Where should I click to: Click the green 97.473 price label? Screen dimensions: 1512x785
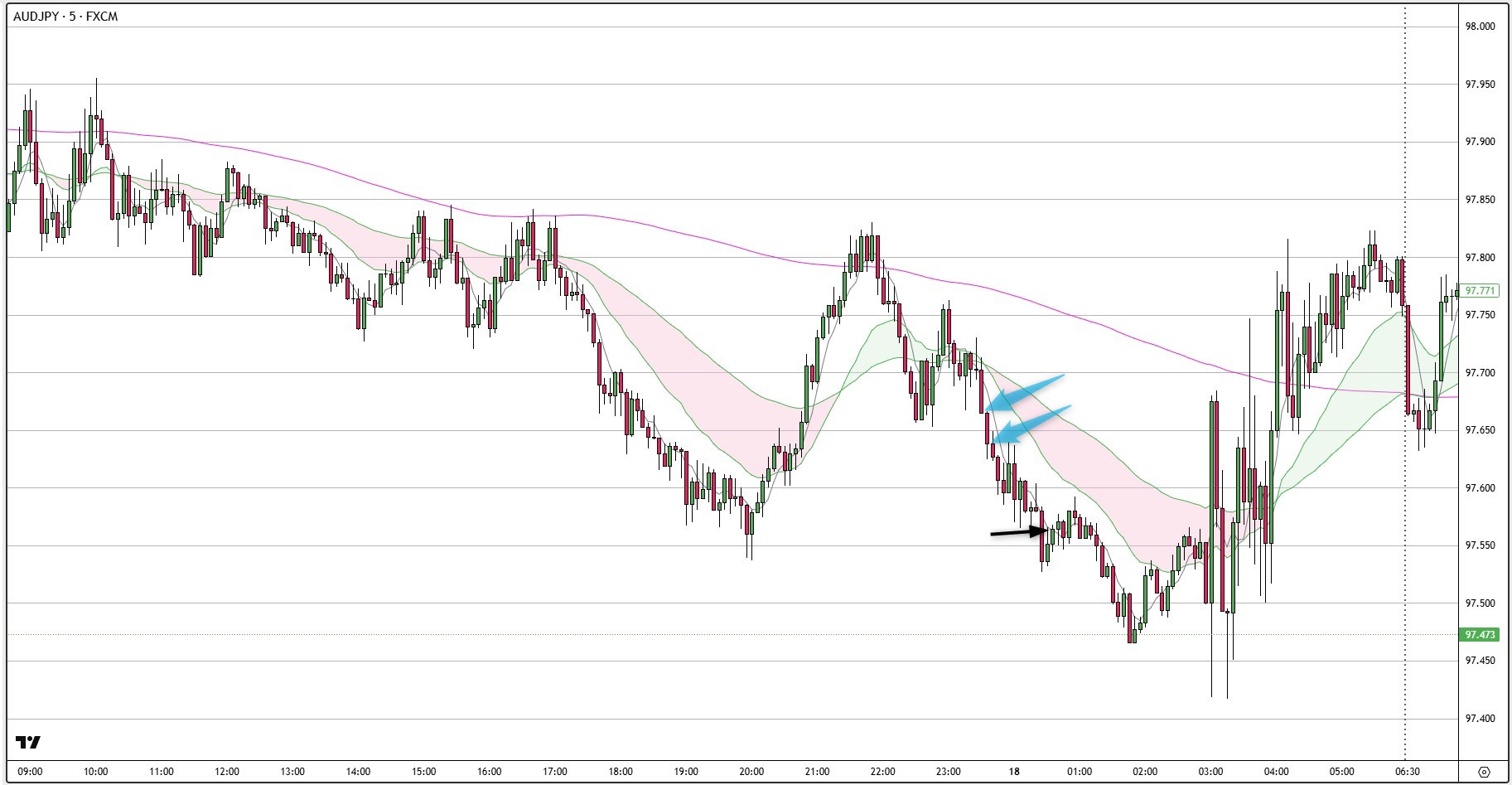click(1480, 635)
